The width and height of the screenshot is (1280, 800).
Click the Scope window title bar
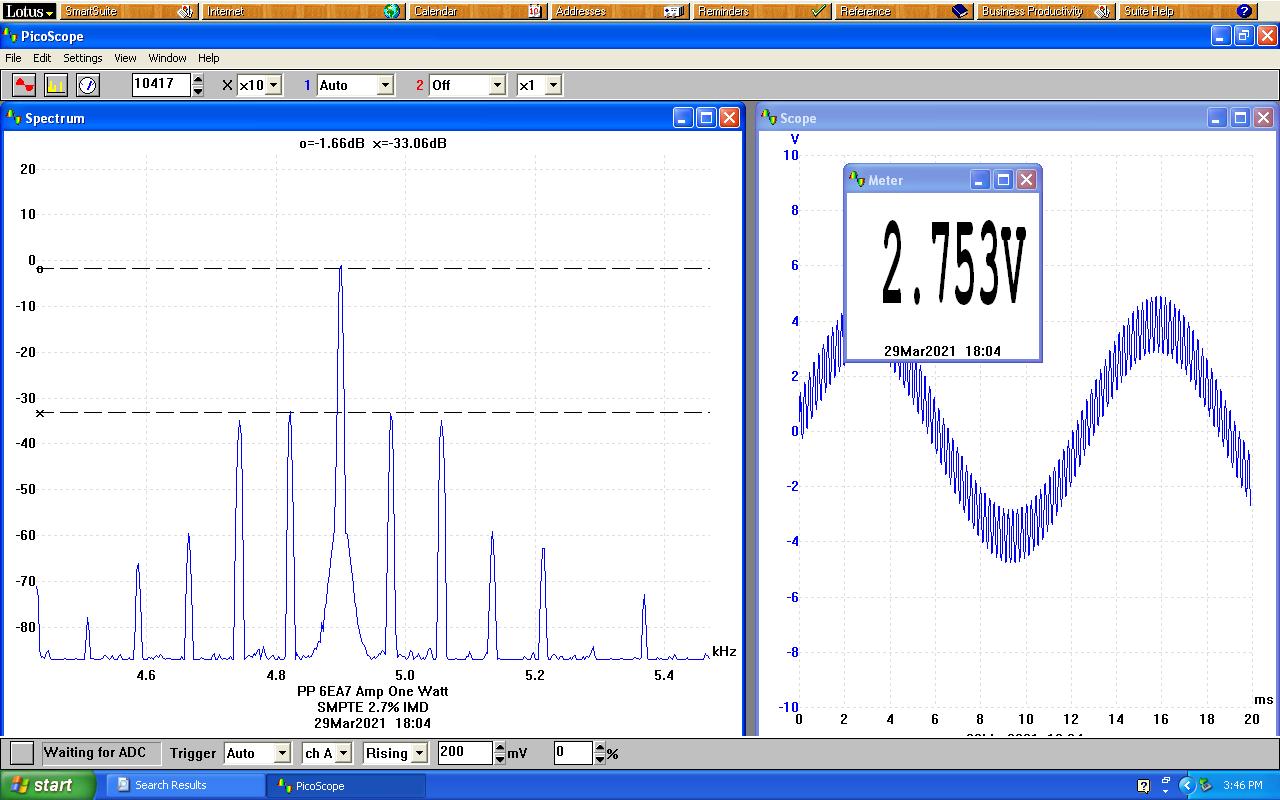click(x=1018, y=118)
